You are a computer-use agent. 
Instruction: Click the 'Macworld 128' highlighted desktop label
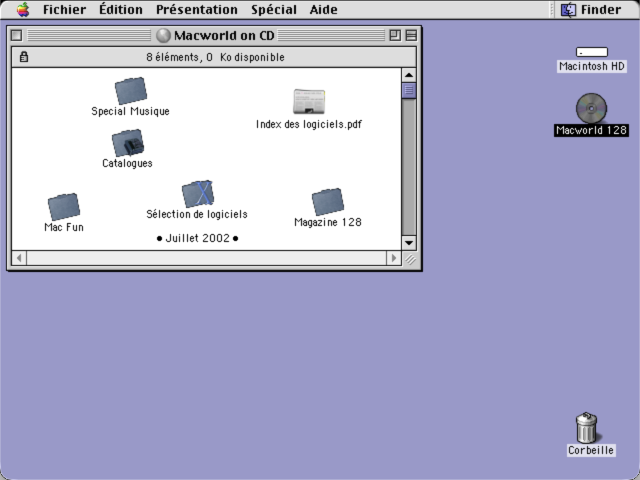click(x=591, y=130)
